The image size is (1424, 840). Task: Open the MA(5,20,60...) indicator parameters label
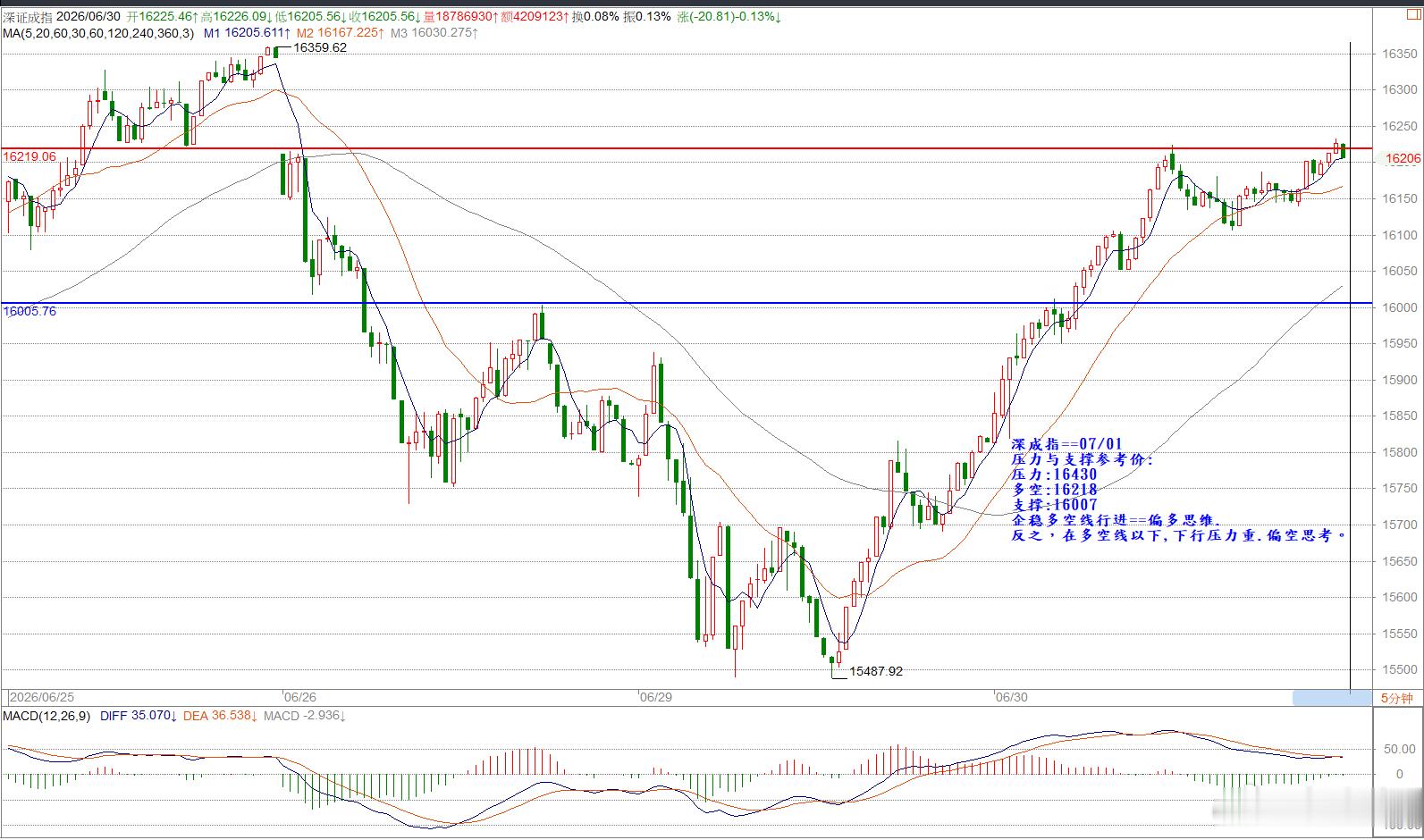tap(98, 33)
